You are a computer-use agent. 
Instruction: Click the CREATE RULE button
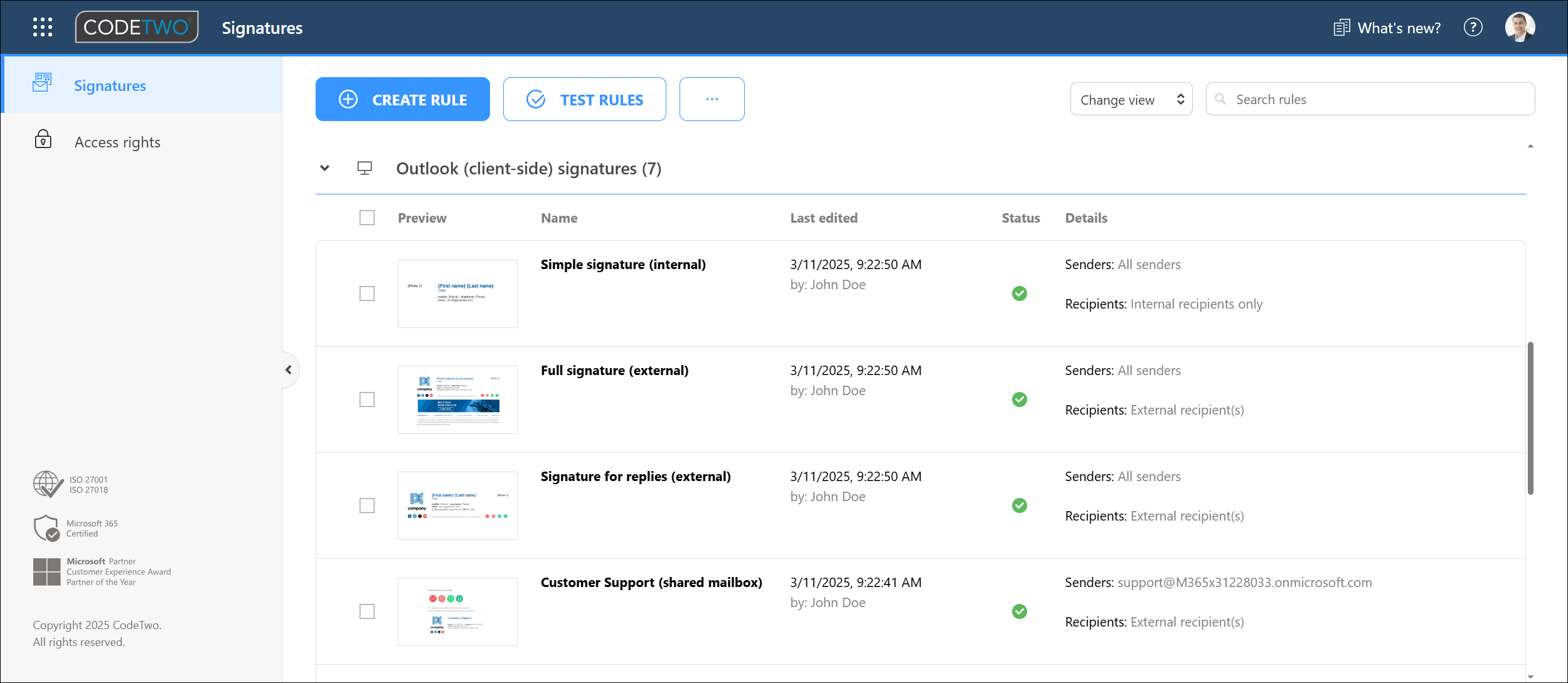(402, 99)
